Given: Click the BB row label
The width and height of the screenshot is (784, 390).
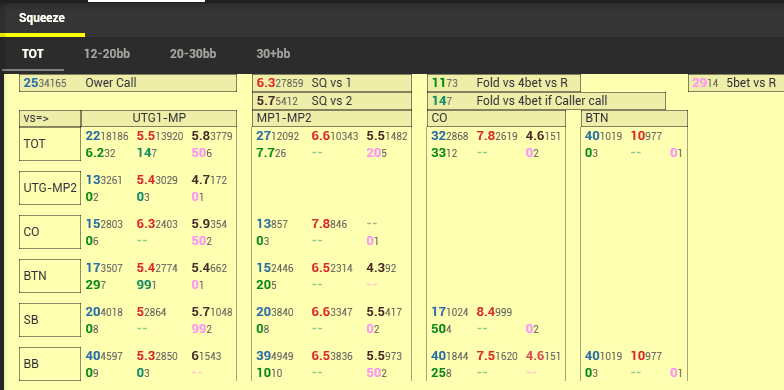Looking at the screenshot, I should [50, 364].
